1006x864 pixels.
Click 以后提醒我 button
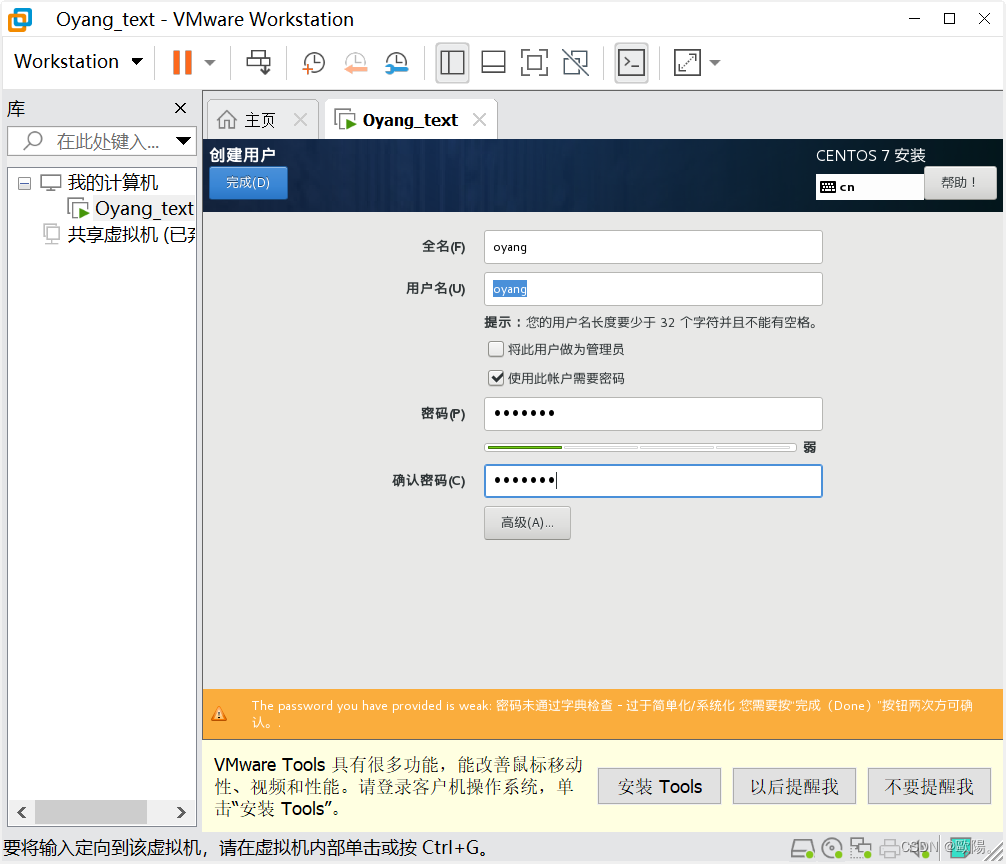[794, 786]
